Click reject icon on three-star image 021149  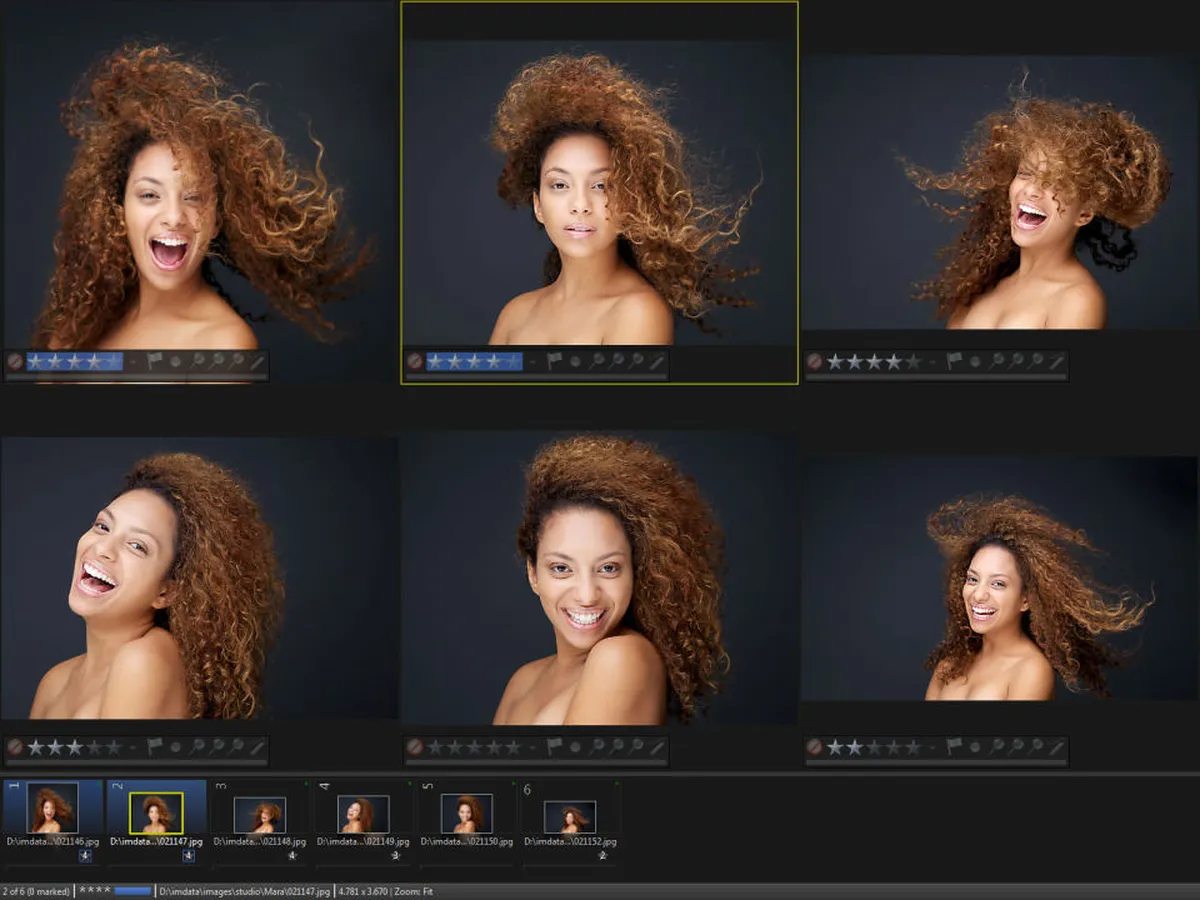pos(15,747)
